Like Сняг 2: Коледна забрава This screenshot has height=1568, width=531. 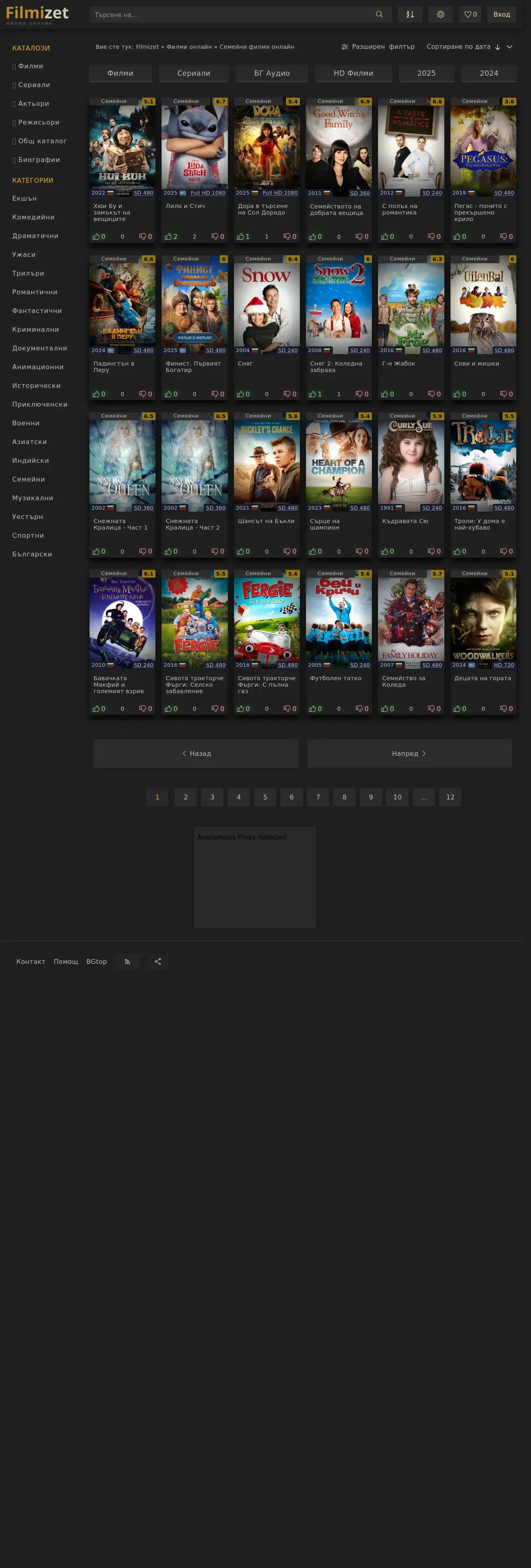coord(315,394)
